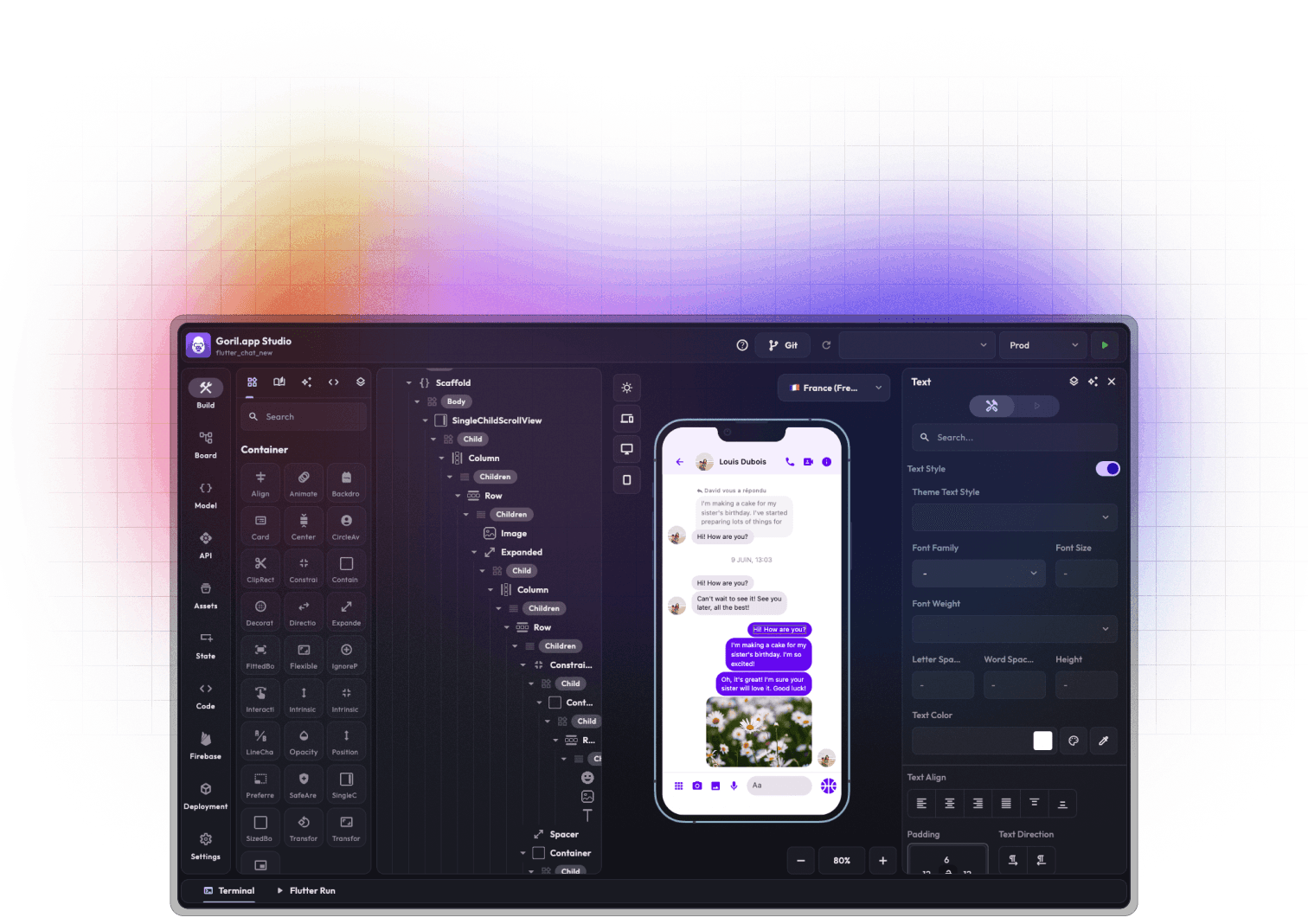This screenshot has width=1308, height=924.
Task: Click the Git button
Action: (x=783, y=345)
